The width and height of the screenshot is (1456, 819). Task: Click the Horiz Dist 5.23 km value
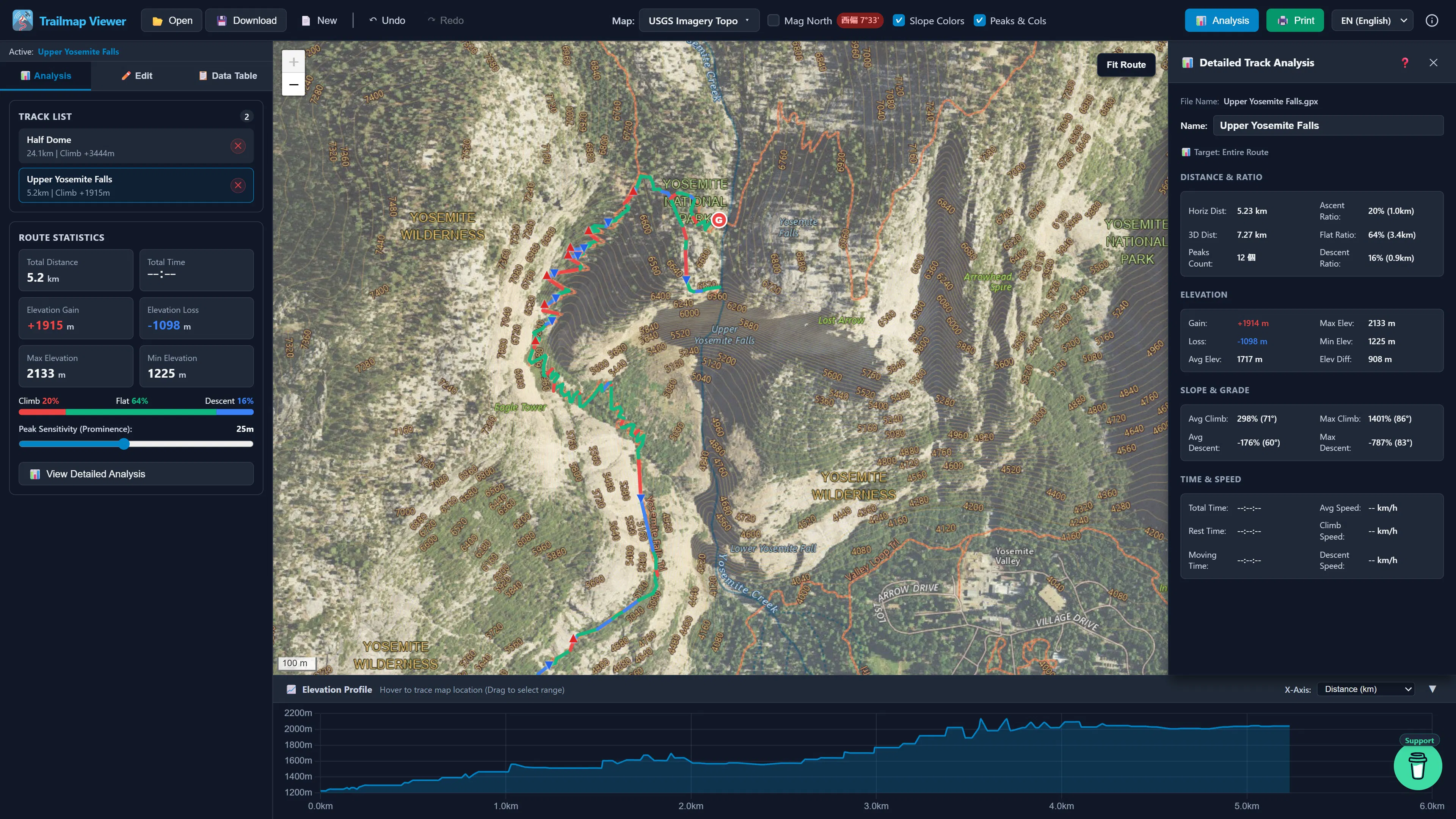click(1251, 211)
